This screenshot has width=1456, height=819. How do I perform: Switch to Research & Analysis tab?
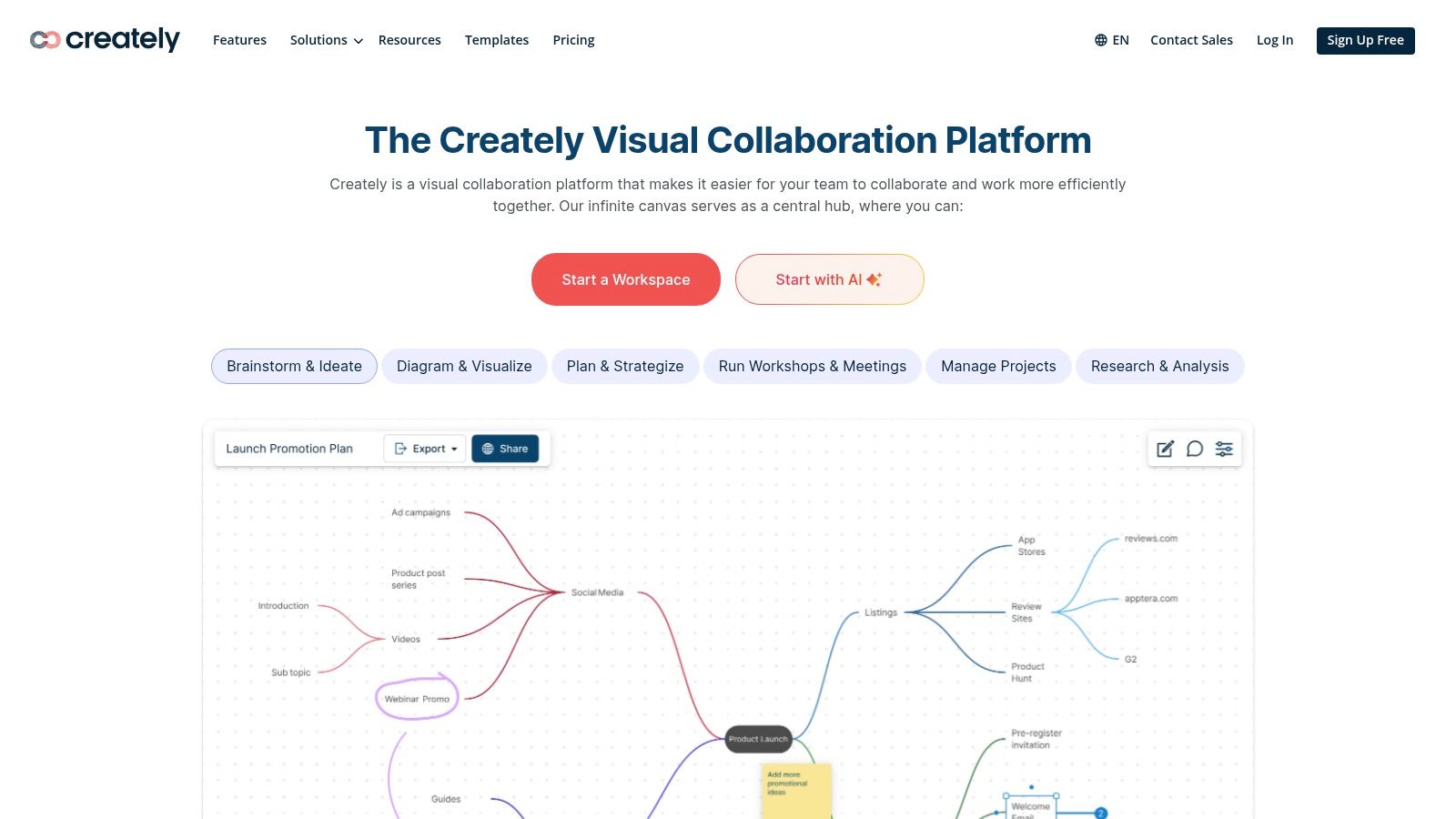pos(1160,366)
